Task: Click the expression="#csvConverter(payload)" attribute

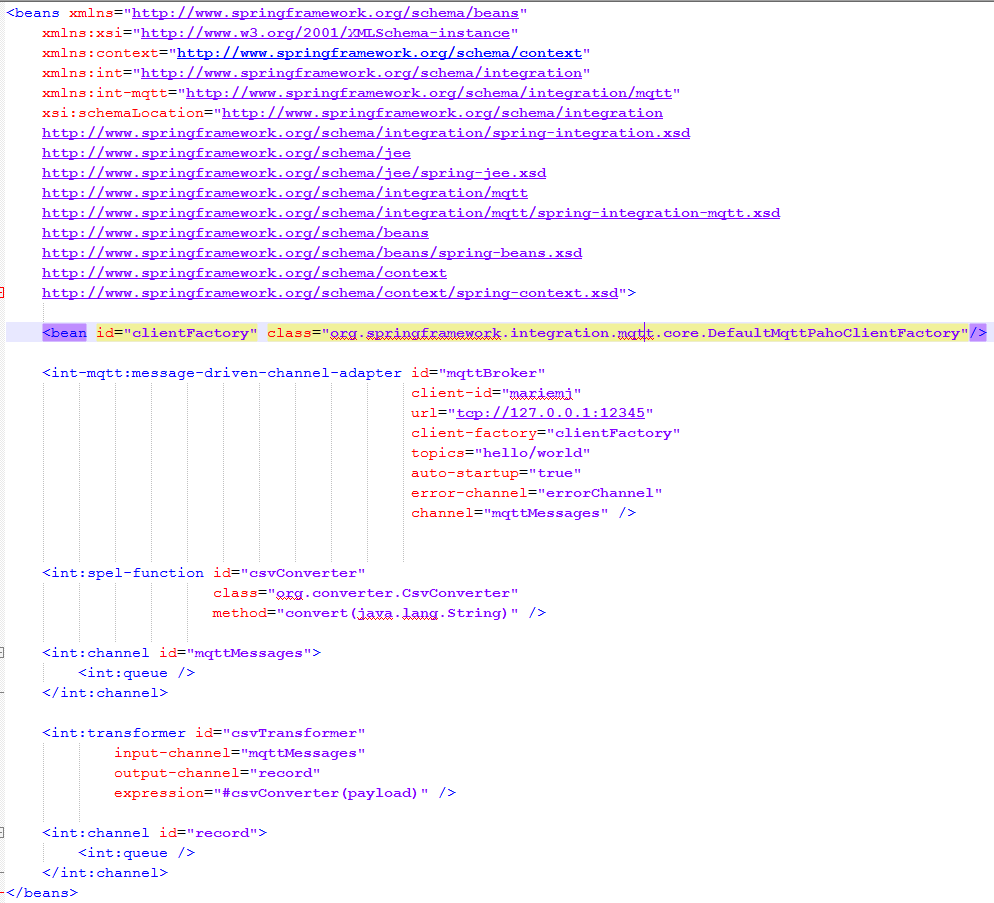Action: tap(271, 793)
